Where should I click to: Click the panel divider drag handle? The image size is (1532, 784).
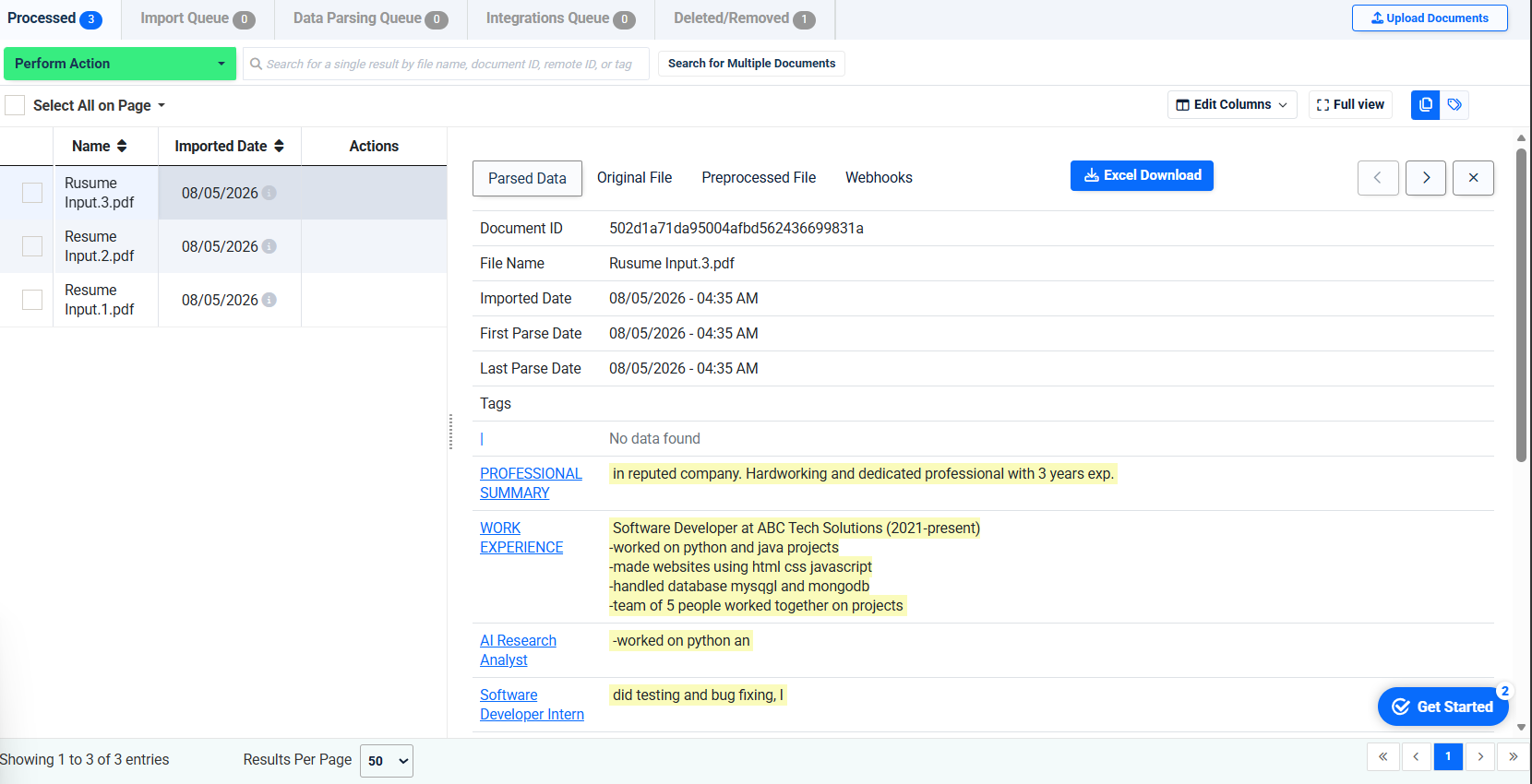click(x=450, y=432)
